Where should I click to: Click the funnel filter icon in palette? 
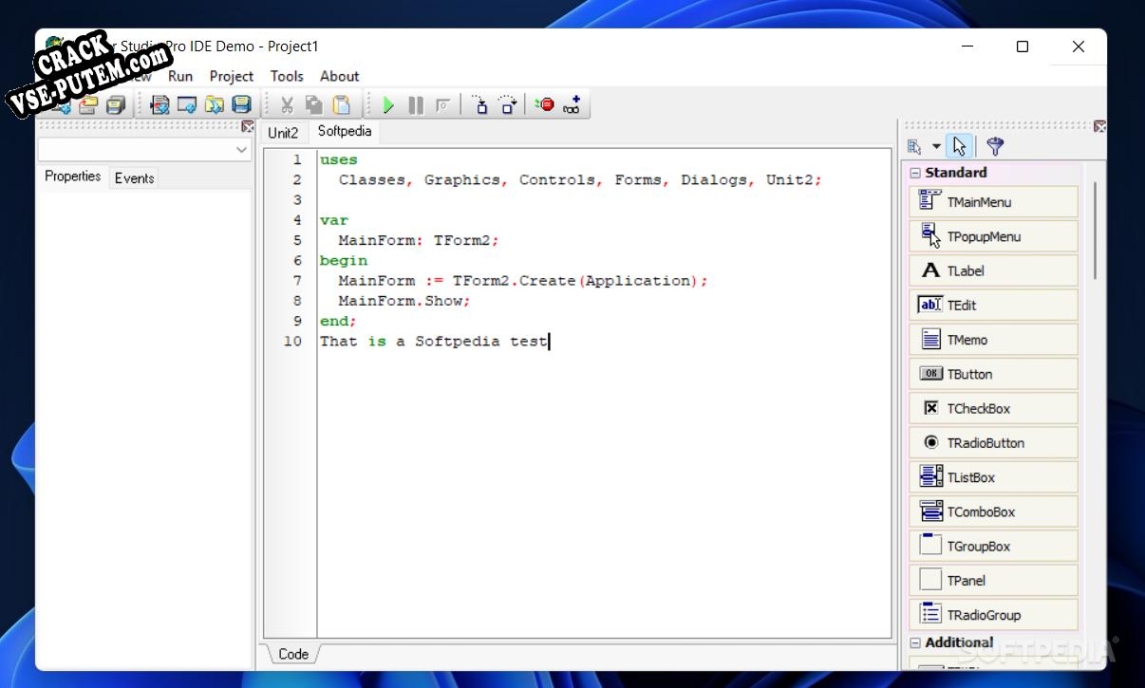coord(995,146)
